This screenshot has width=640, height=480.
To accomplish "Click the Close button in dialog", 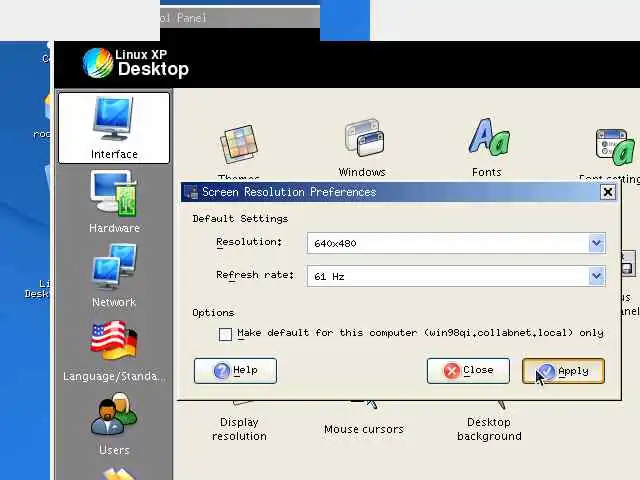I will pyautogui.click(x=468, y=371).
